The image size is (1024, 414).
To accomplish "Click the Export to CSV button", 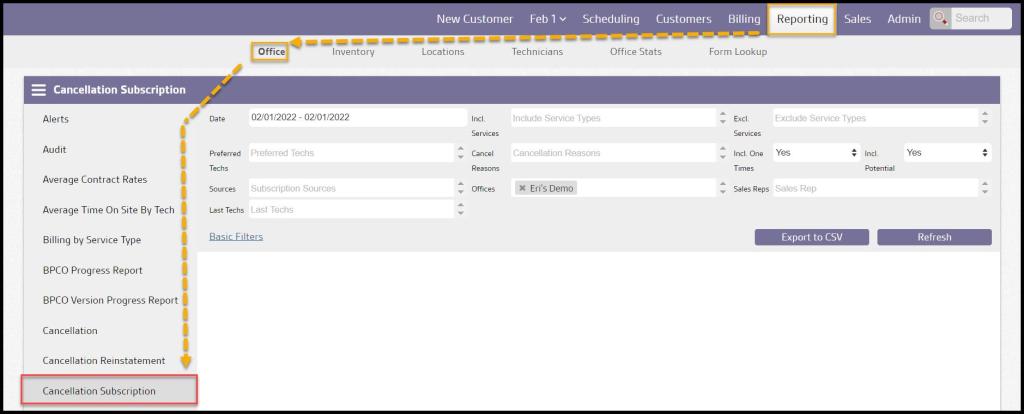I will point(810,237).
